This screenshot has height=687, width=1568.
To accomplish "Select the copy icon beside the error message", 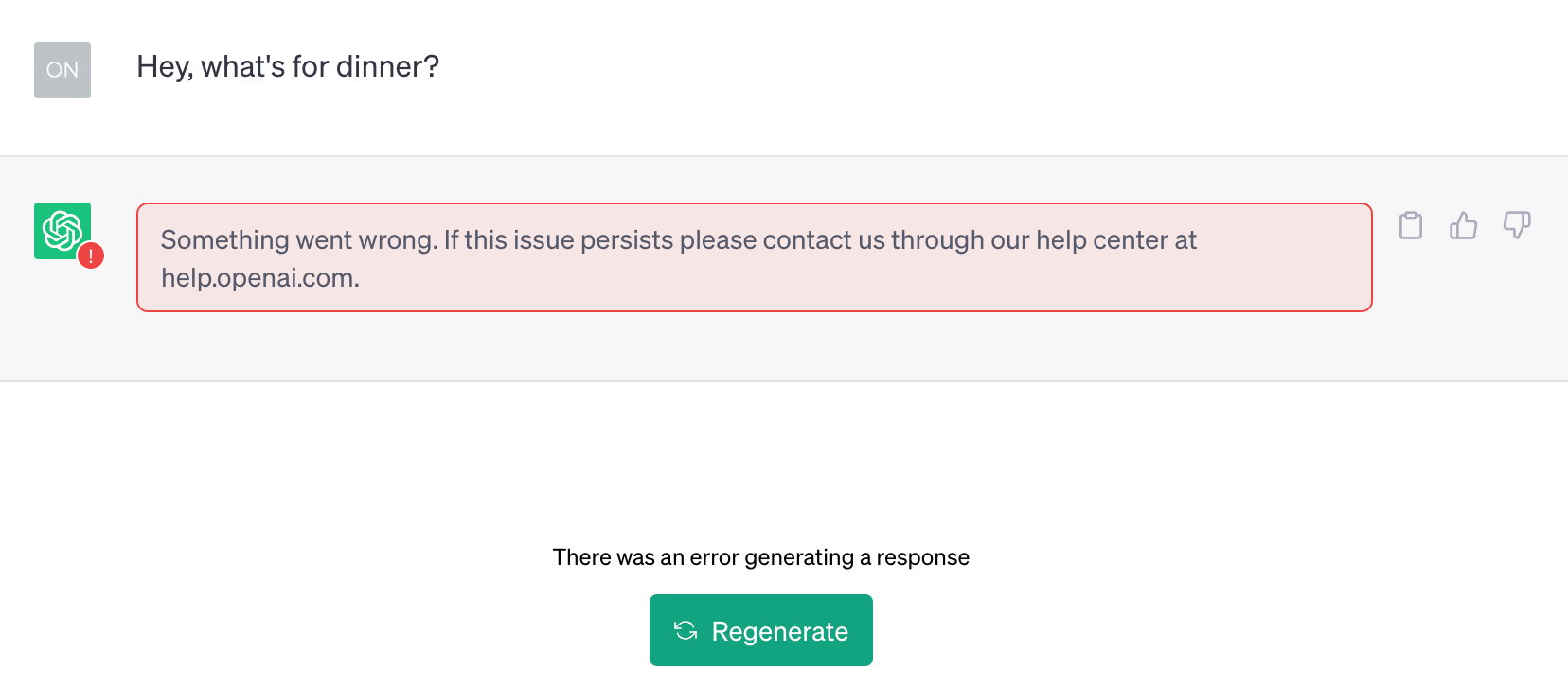I will click(x=1410, y=225).
